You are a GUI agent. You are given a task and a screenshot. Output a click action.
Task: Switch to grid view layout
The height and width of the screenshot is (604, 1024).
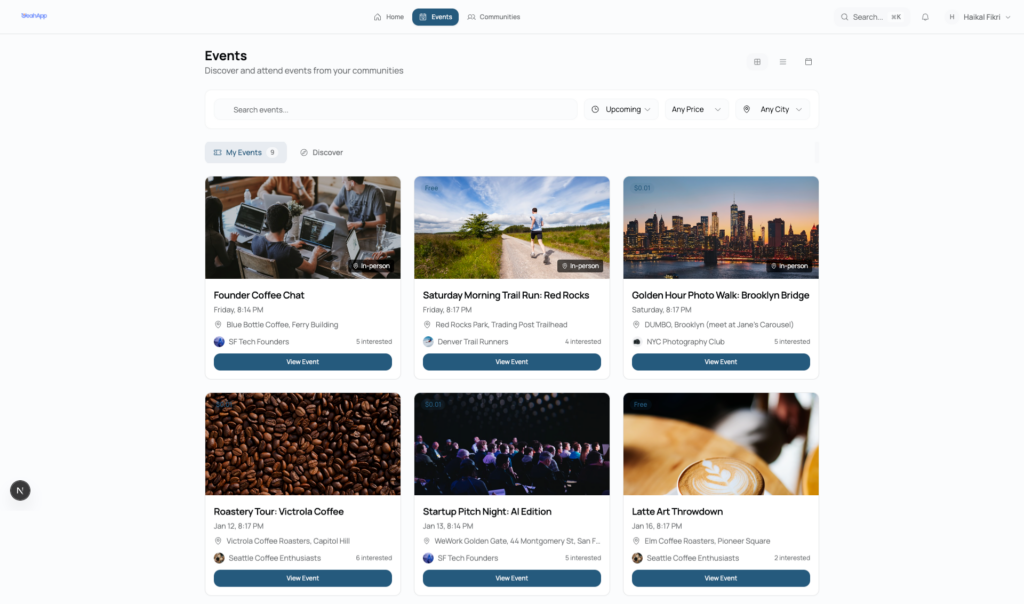click(x=757, y=62)
